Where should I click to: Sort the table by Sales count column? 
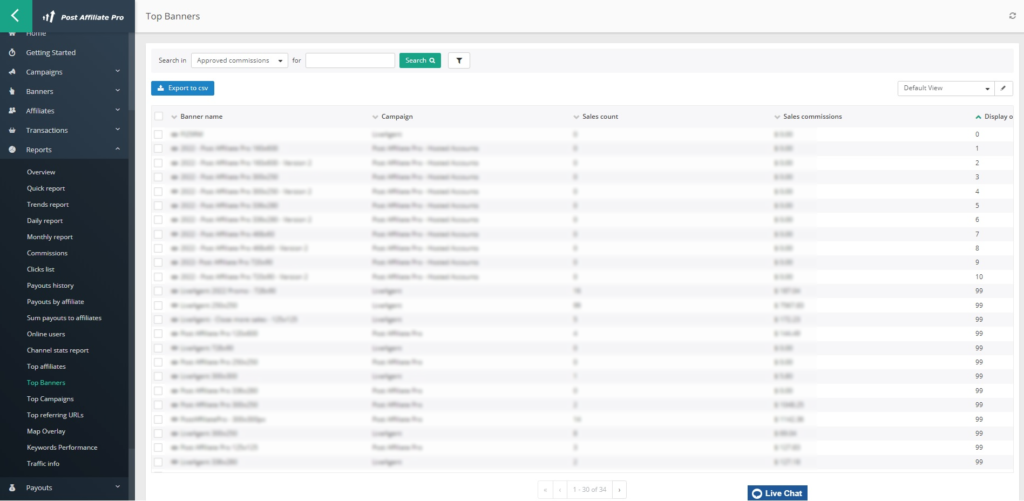(x=601, y=116)
